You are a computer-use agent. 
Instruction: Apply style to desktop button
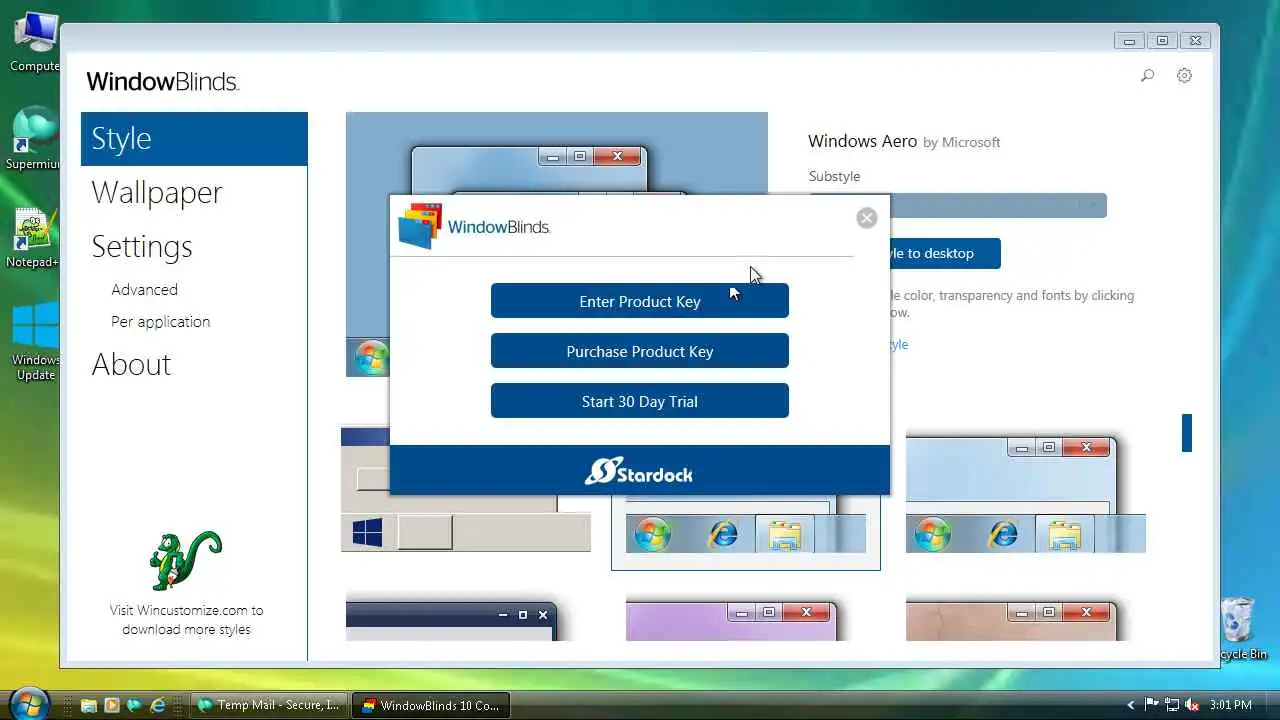[945, 253]
